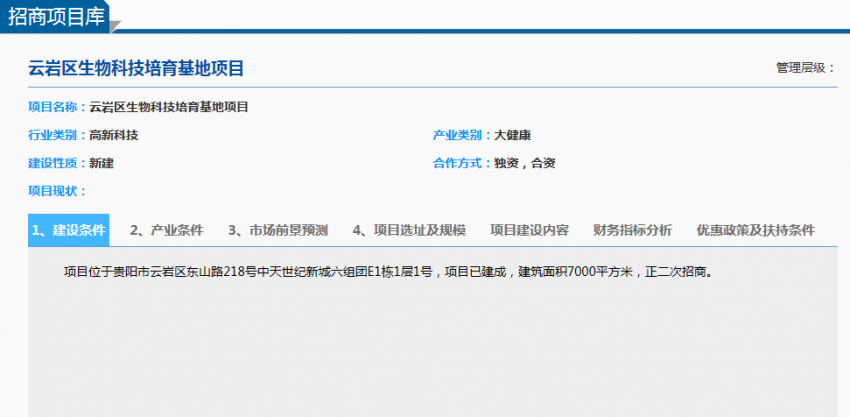Image resolution: width=850 pixels, height=417 pixels.
Task: Click the 招商项目库 header banner
Action: click(56, 15)
